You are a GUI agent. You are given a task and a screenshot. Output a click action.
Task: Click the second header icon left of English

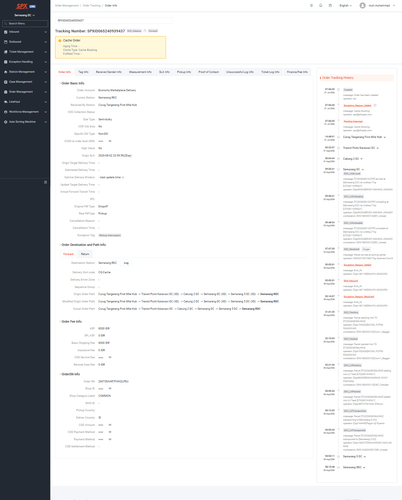click(321, 6)
